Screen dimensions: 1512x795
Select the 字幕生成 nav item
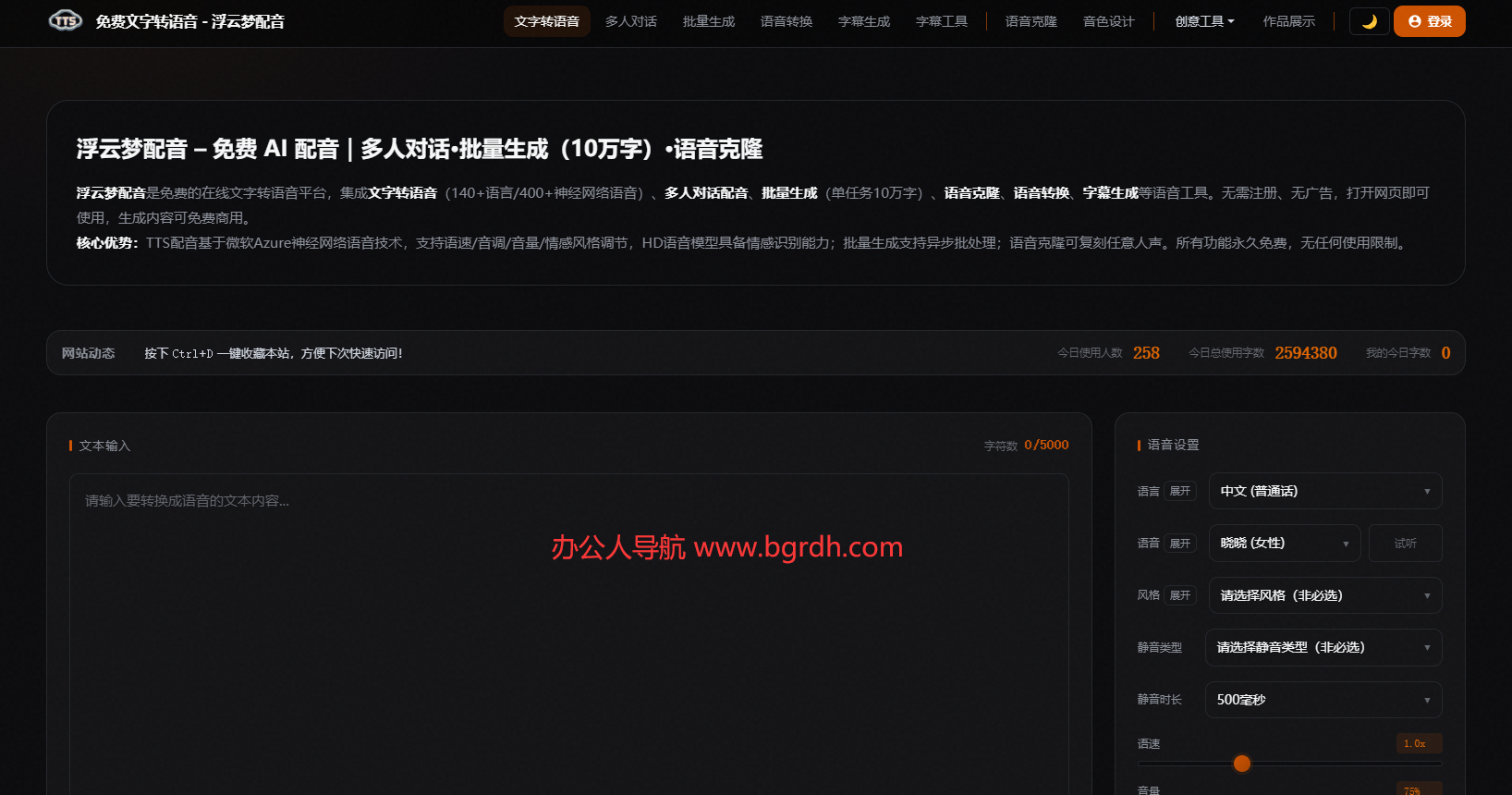864,21
